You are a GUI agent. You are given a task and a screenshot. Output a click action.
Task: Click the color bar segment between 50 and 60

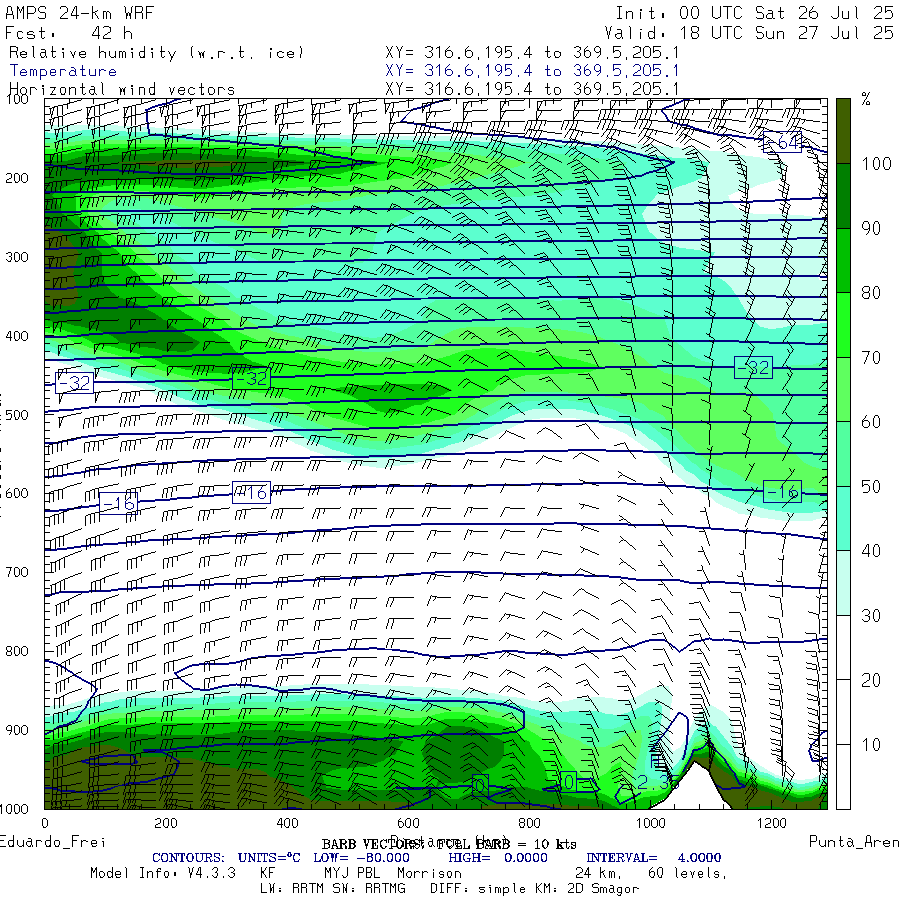pyautogui.click(x=843, y=454)
